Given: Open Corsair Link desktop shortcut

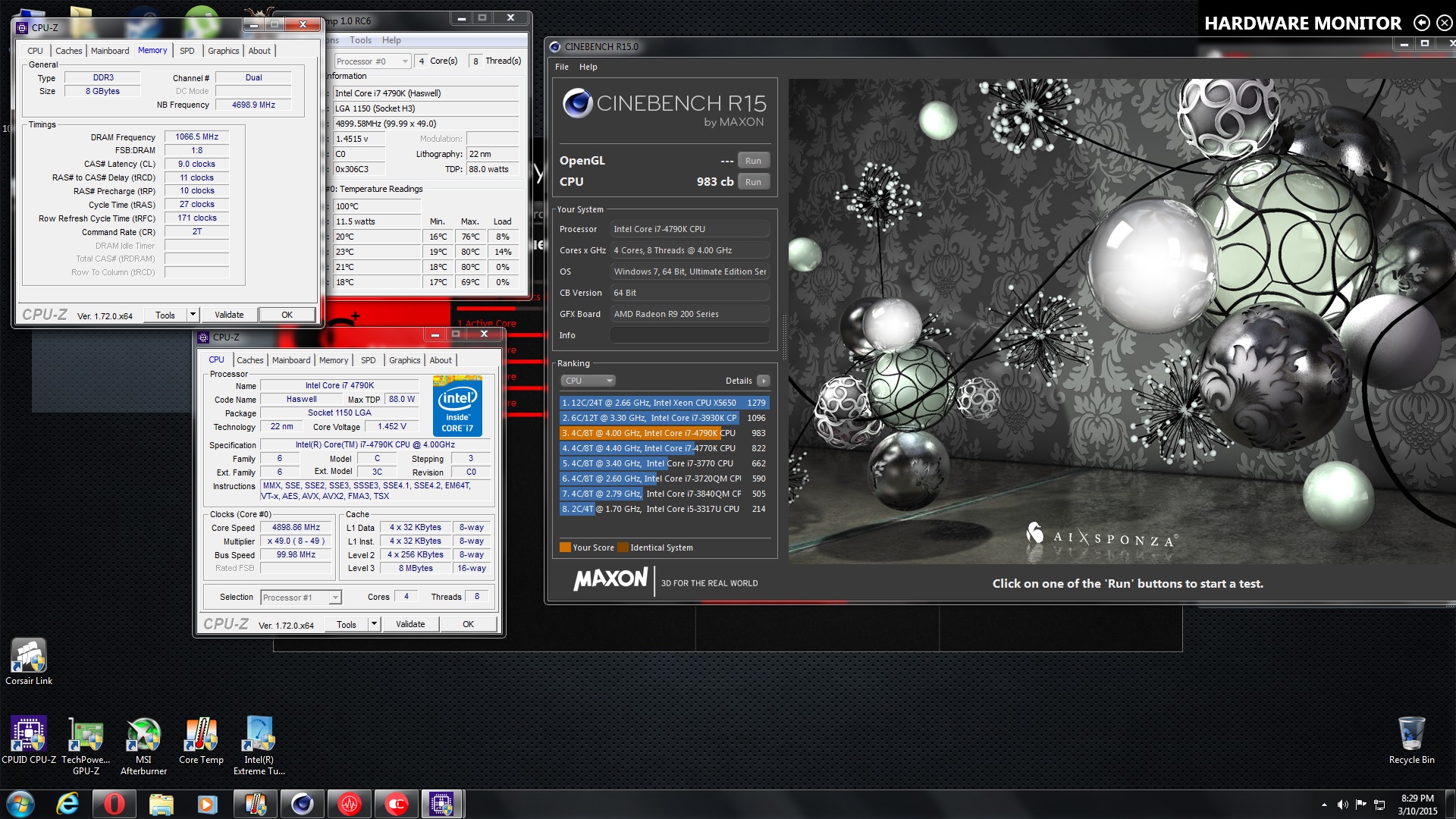Looking at the screenshot, I should tap(29, 662).
